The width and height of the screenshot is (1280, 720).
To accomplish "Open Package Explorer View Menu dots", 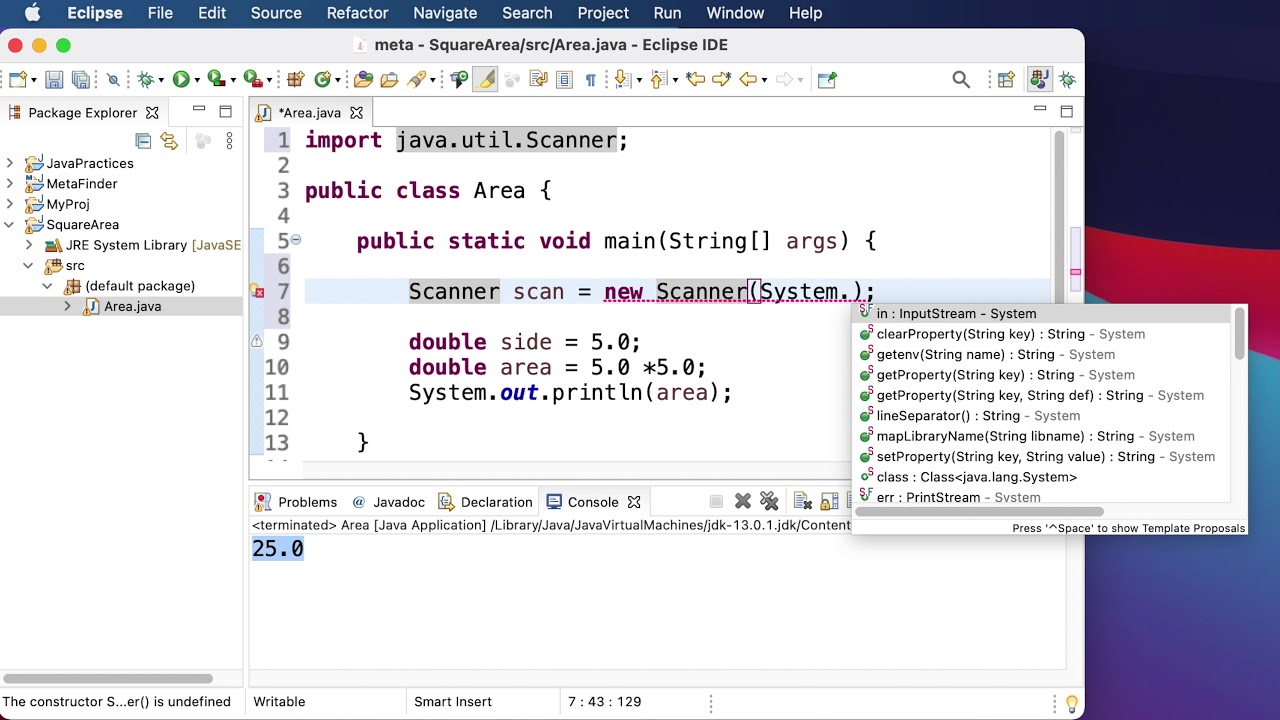I will pyautogui.click(x=229, y=141).
